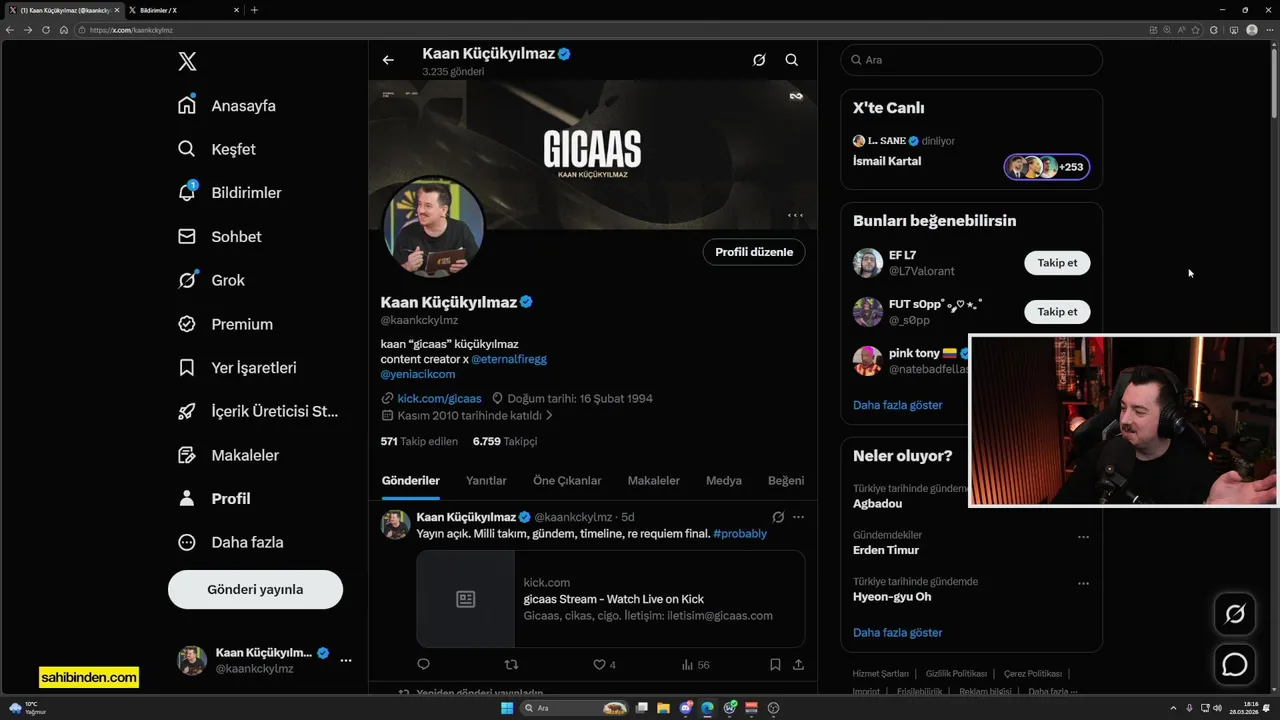The width and height of the screenshot is (1280, 720).
Task: Click Daha fazla göster under Bunları beğenebilirsin
Action: tap(898, 405)
